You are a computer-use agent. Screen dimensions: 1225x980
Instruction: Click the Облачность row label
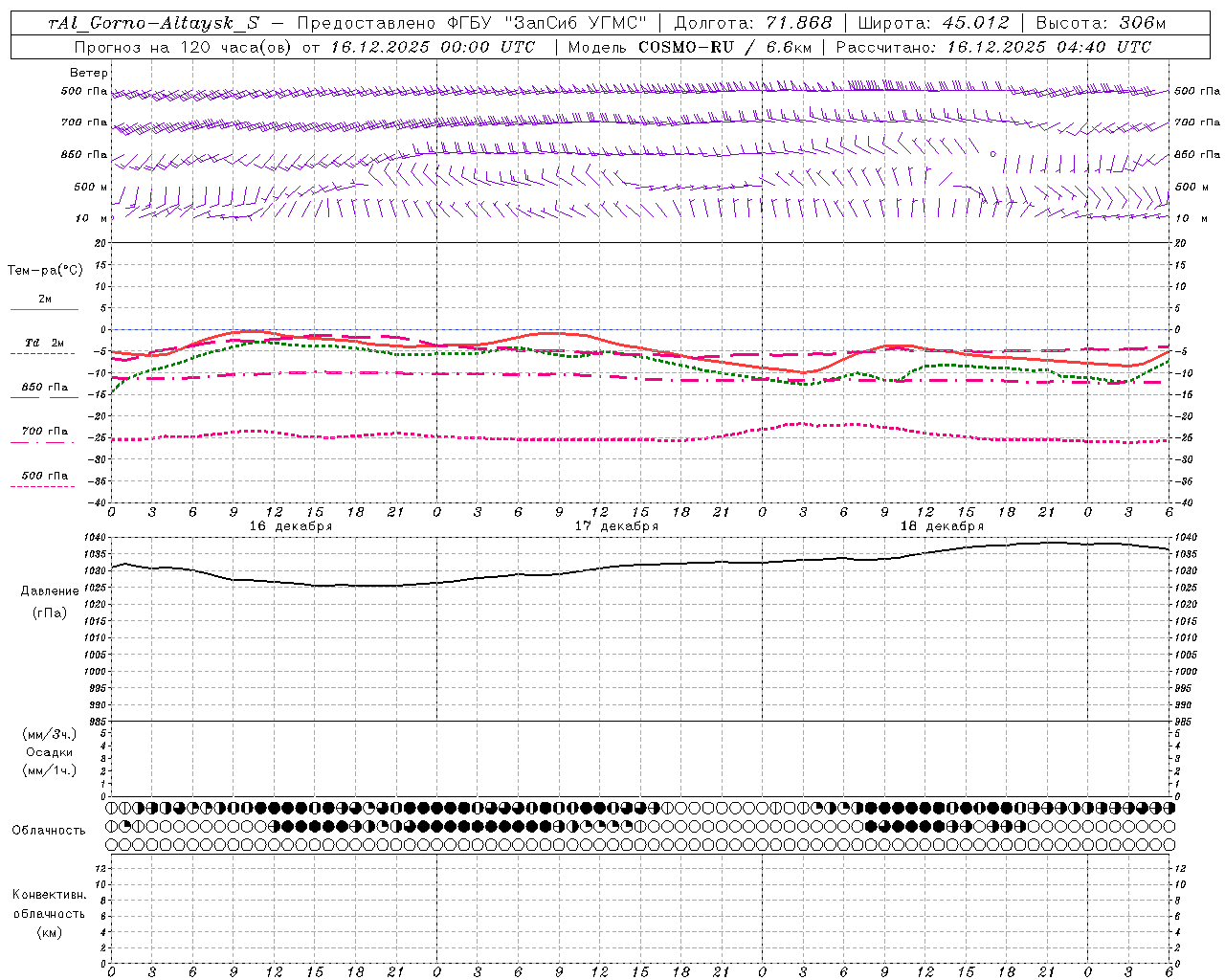(49, 830)
